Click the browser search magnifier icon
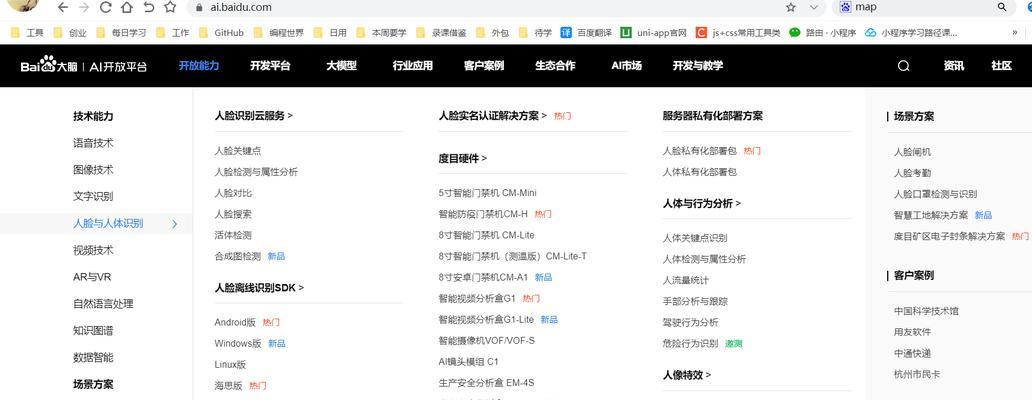Image resolution: width=1032 pixels, height=400 pixels. tap(1002, 7)
